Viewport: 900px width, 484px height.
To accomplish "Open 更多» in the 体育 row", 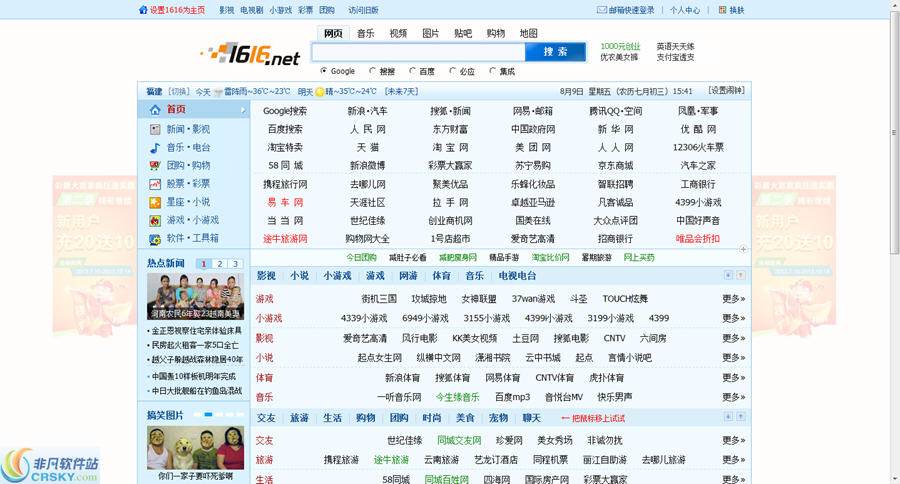I will coord(734,377).
